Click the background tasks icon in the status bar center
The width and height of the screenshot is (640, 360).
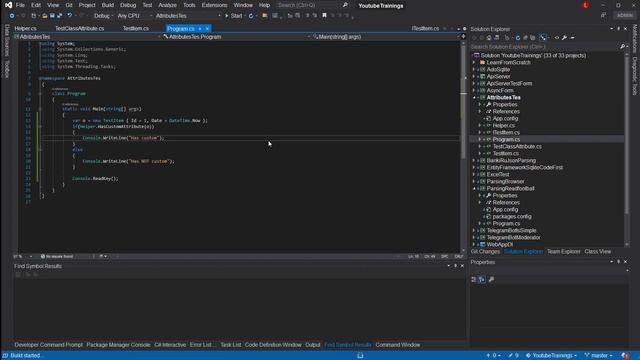click(x=360, y=356)
